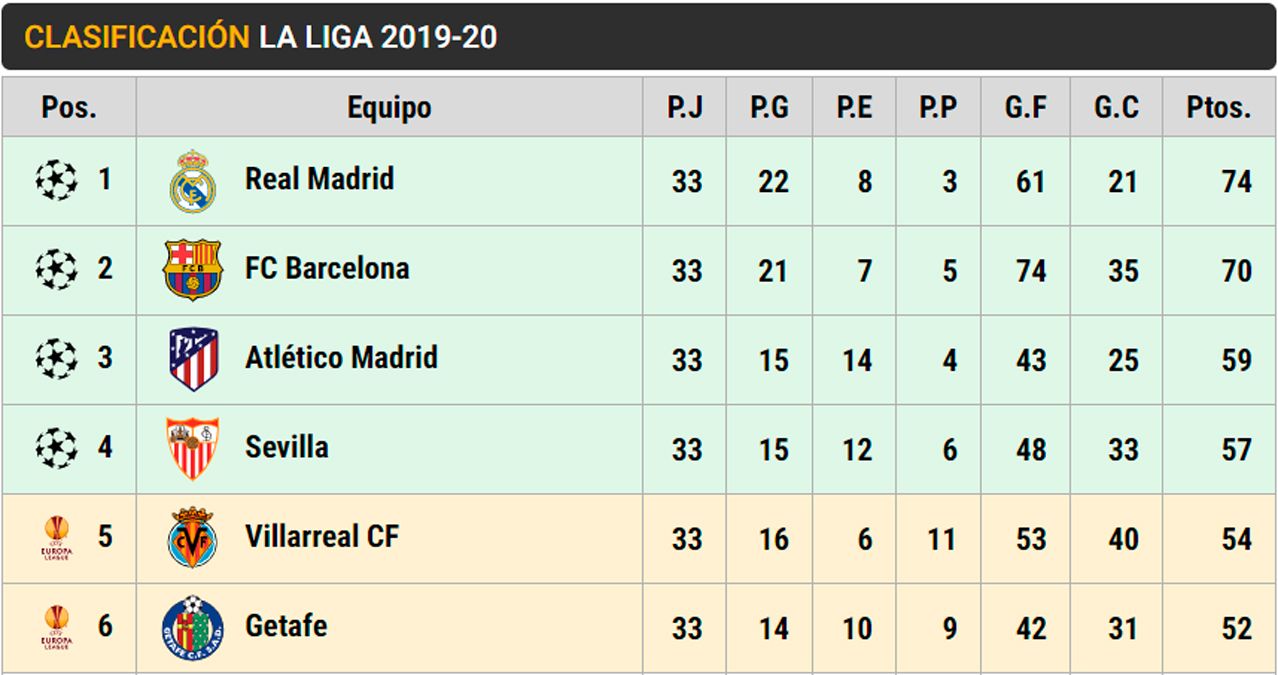
Task: Click the Champions League icon beside position 1
Action: (56, 181)
